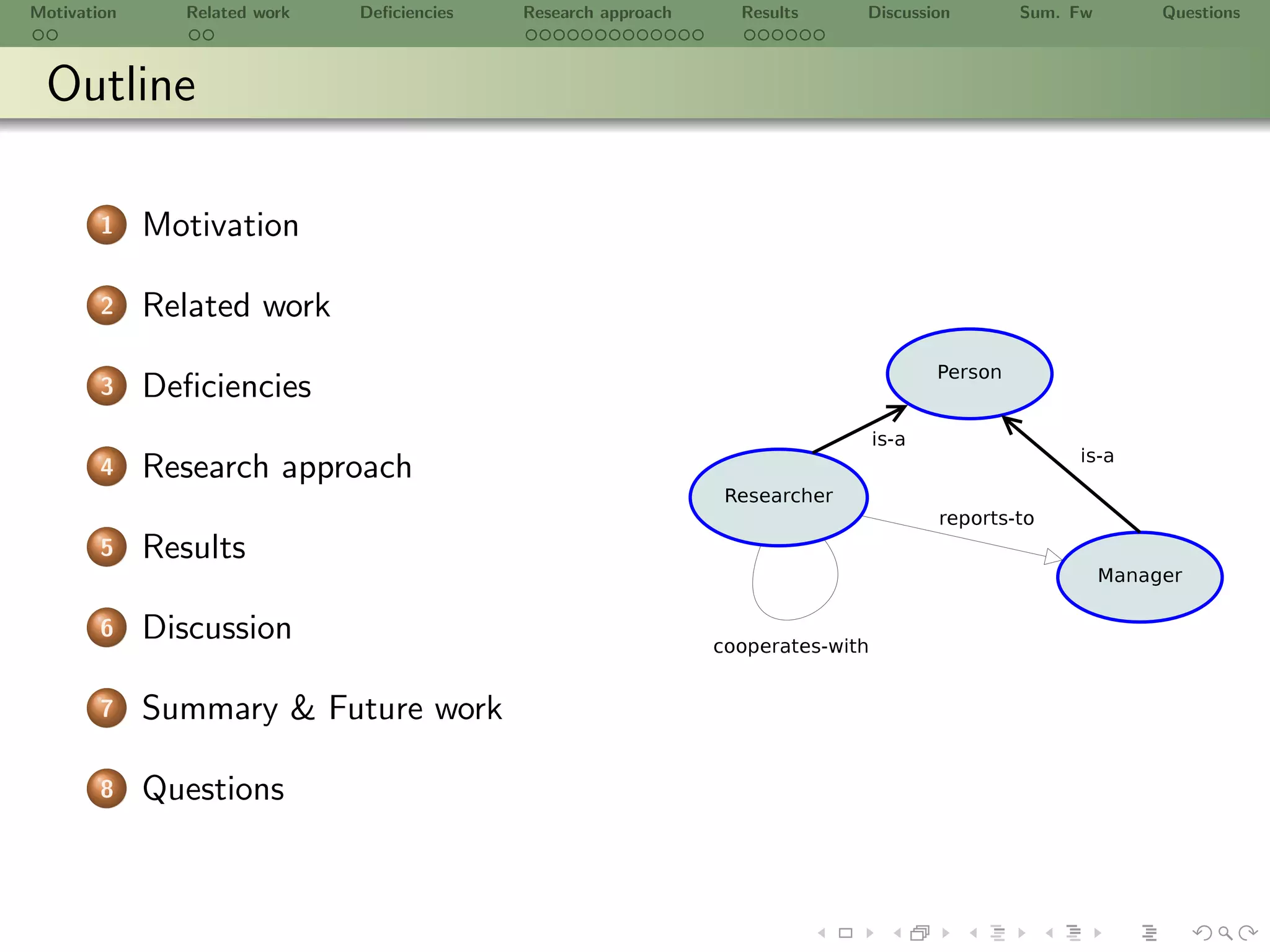Open the Deficiencies section in header
Viewport: 1270px width, 952px height.
pyautogui.click(x=406, y=13)
